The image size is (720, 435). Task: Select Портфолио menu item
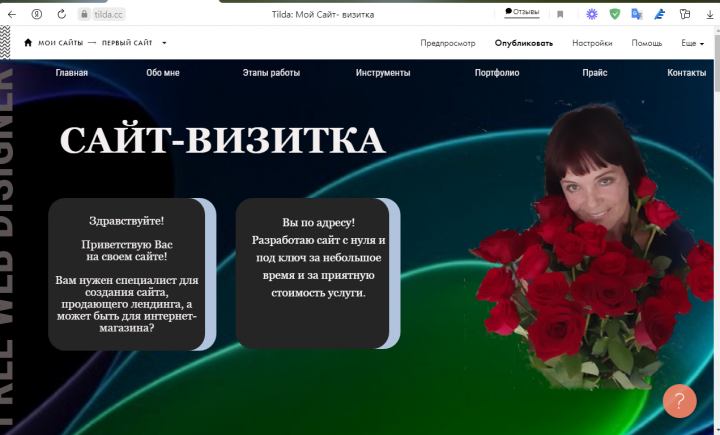497,73
